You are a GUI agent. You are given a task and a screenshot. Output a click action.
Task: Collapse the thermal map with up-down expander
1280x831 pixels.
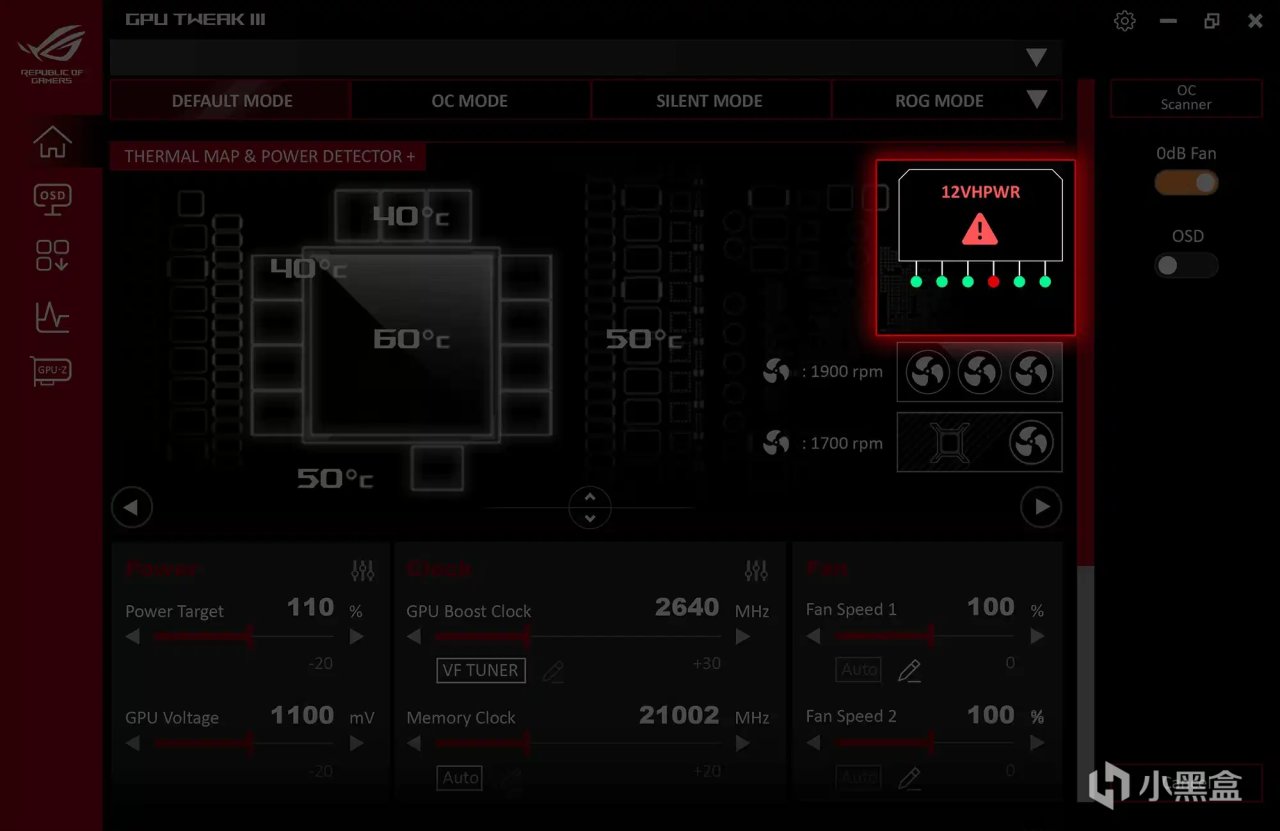coord(590,507)
